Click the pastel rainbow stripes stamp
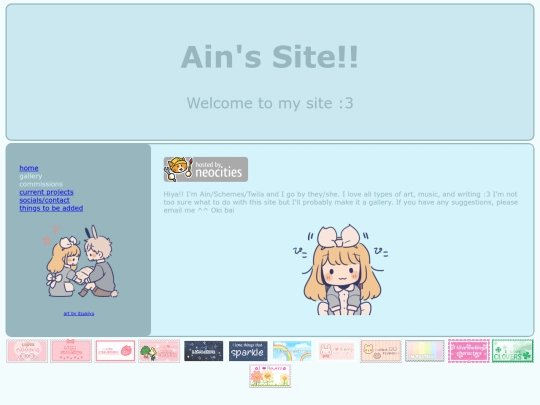The image size is (540, 405). tap(425, 351)
